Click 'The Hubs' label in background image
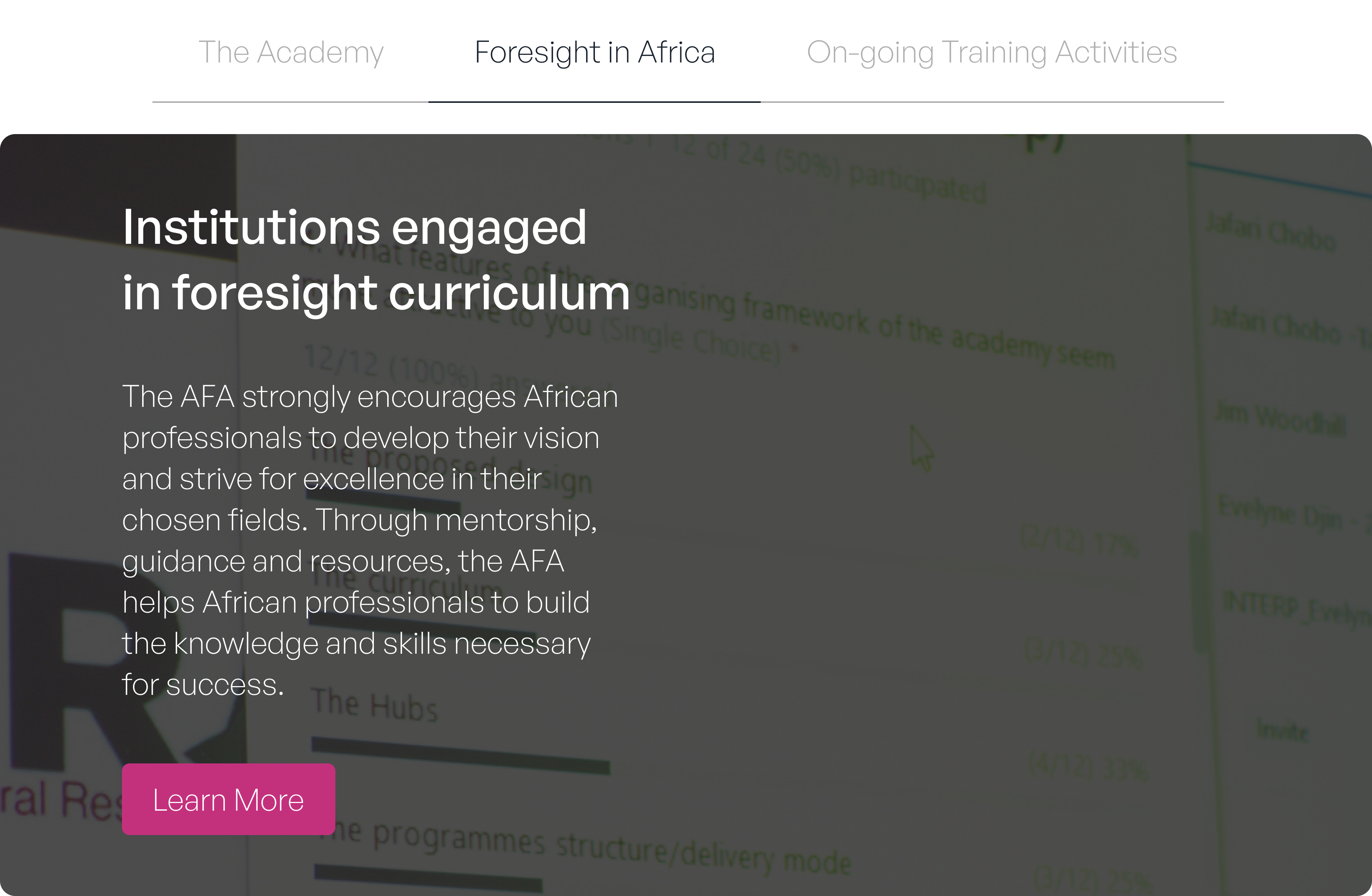1372x896 pixels. (x=375, y=705)
